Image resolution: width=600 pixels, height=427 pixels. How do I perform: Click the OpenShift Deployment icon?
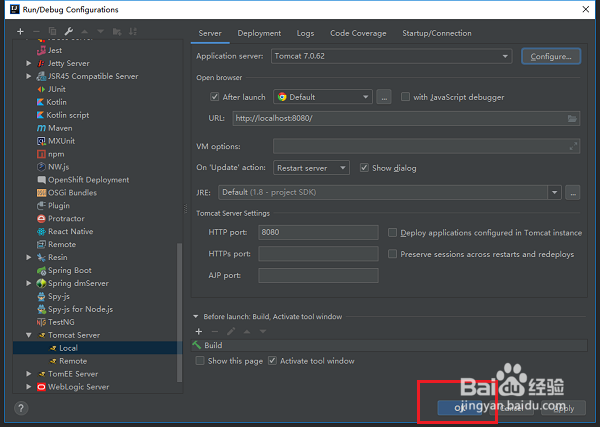41,180
